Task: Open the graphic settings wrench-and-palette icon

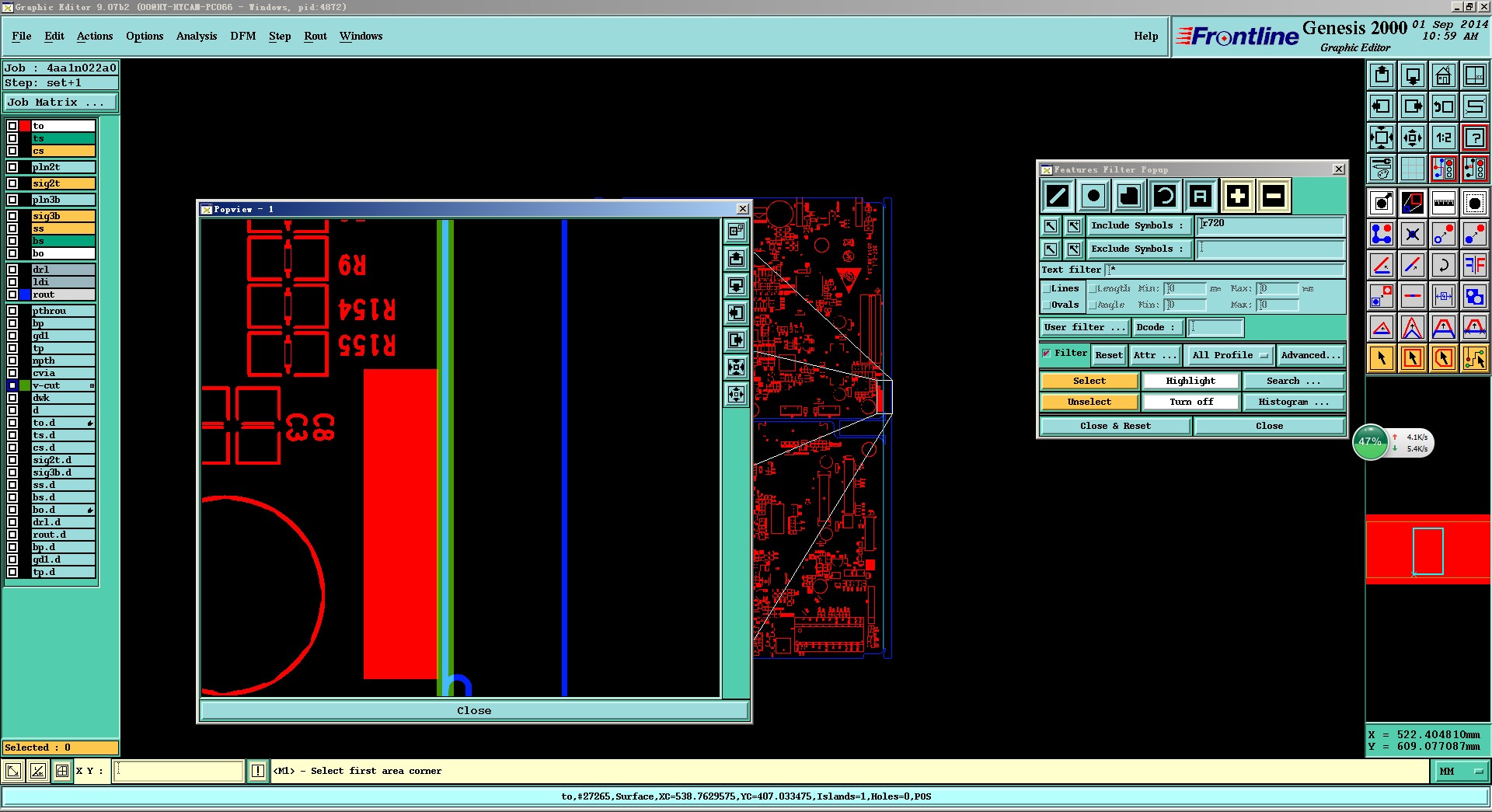Action: pyautogui.click(x=1382, y=169)
